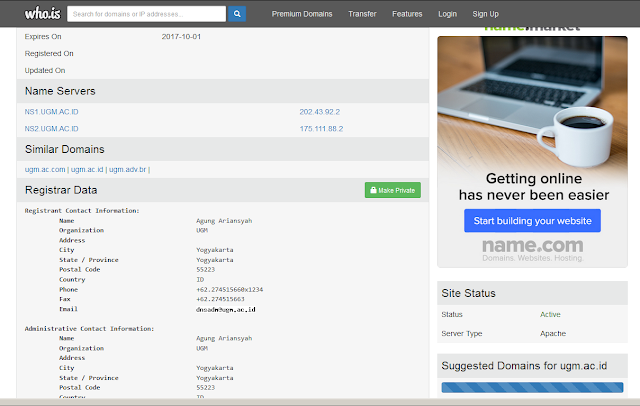Open the Transfer menu item

click(x=362, y=15)
